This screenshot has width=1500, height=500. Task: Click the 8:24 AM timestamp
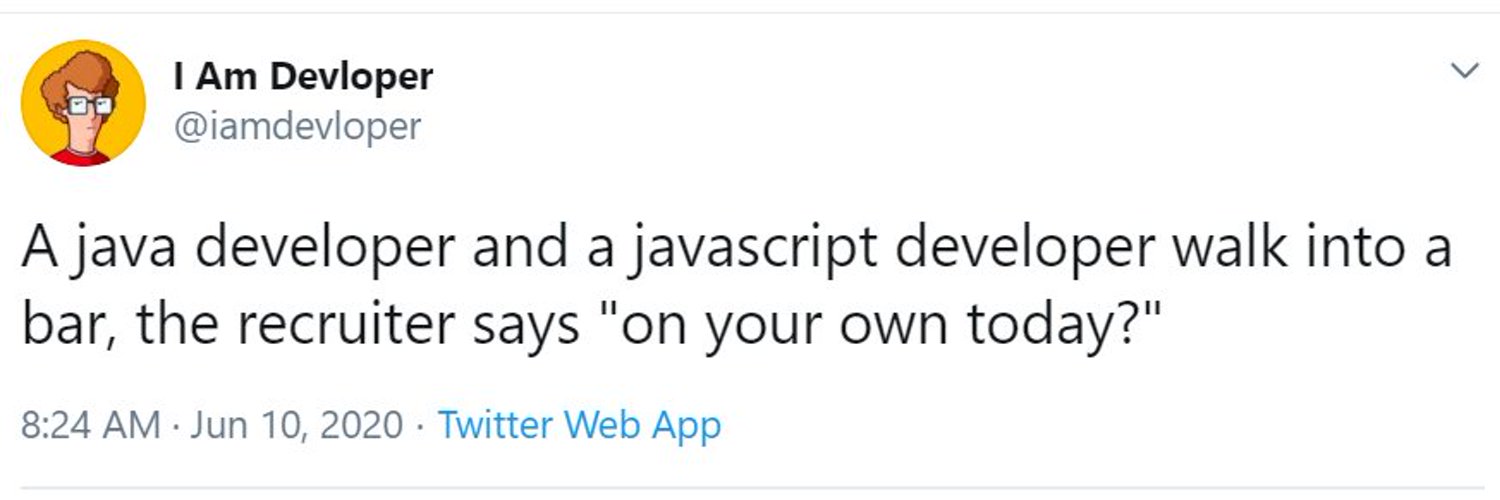pos(90,426)
